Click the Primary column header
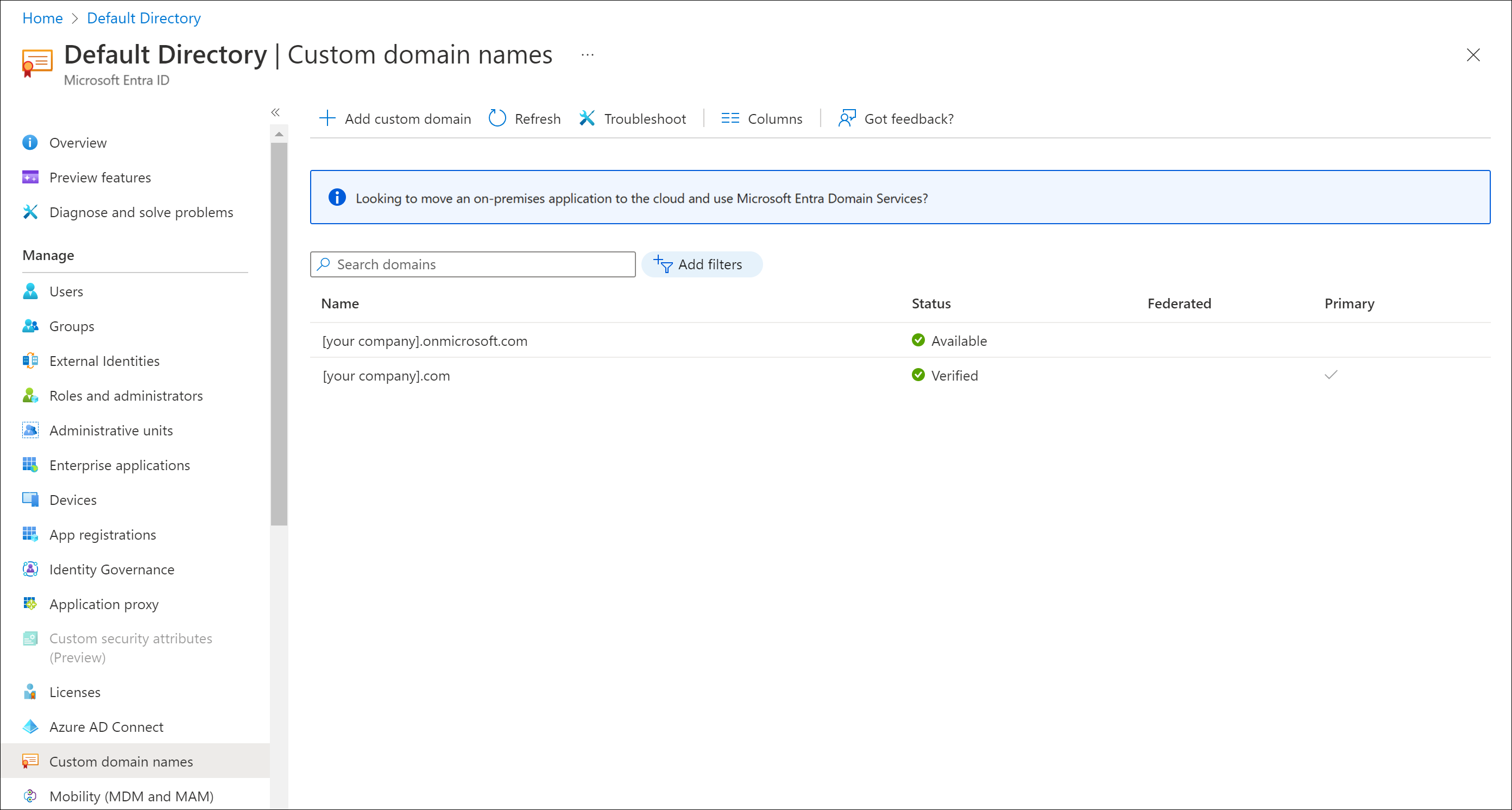 [1350, 304]
